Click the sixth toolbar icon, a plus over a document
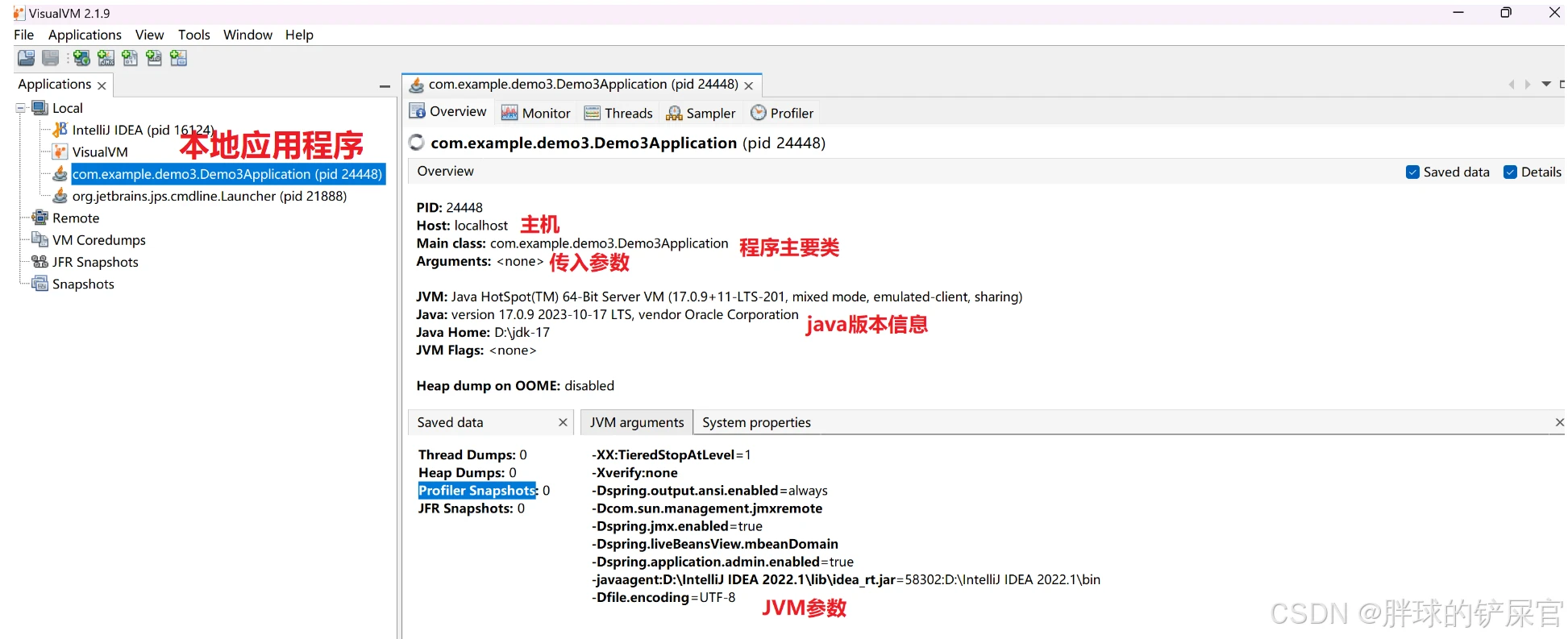The height and width of the screenshot is (639, 1568). [154, 58]
